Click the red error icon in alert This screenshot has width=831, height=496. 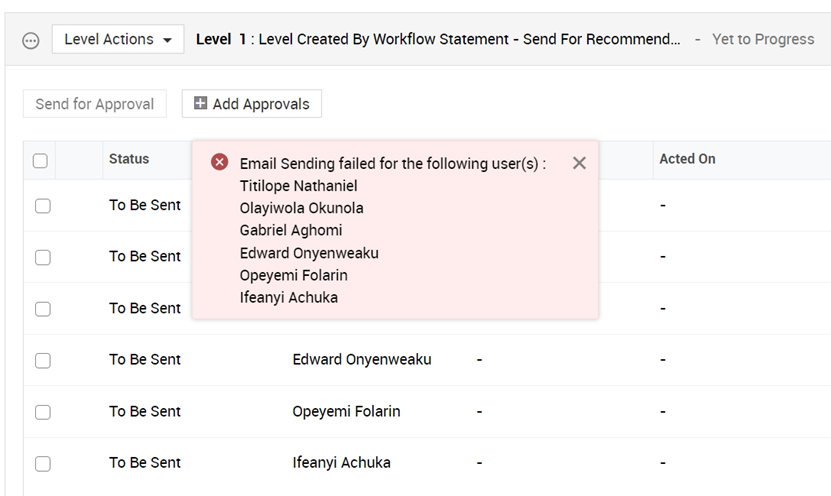click(x=220, y=163)
